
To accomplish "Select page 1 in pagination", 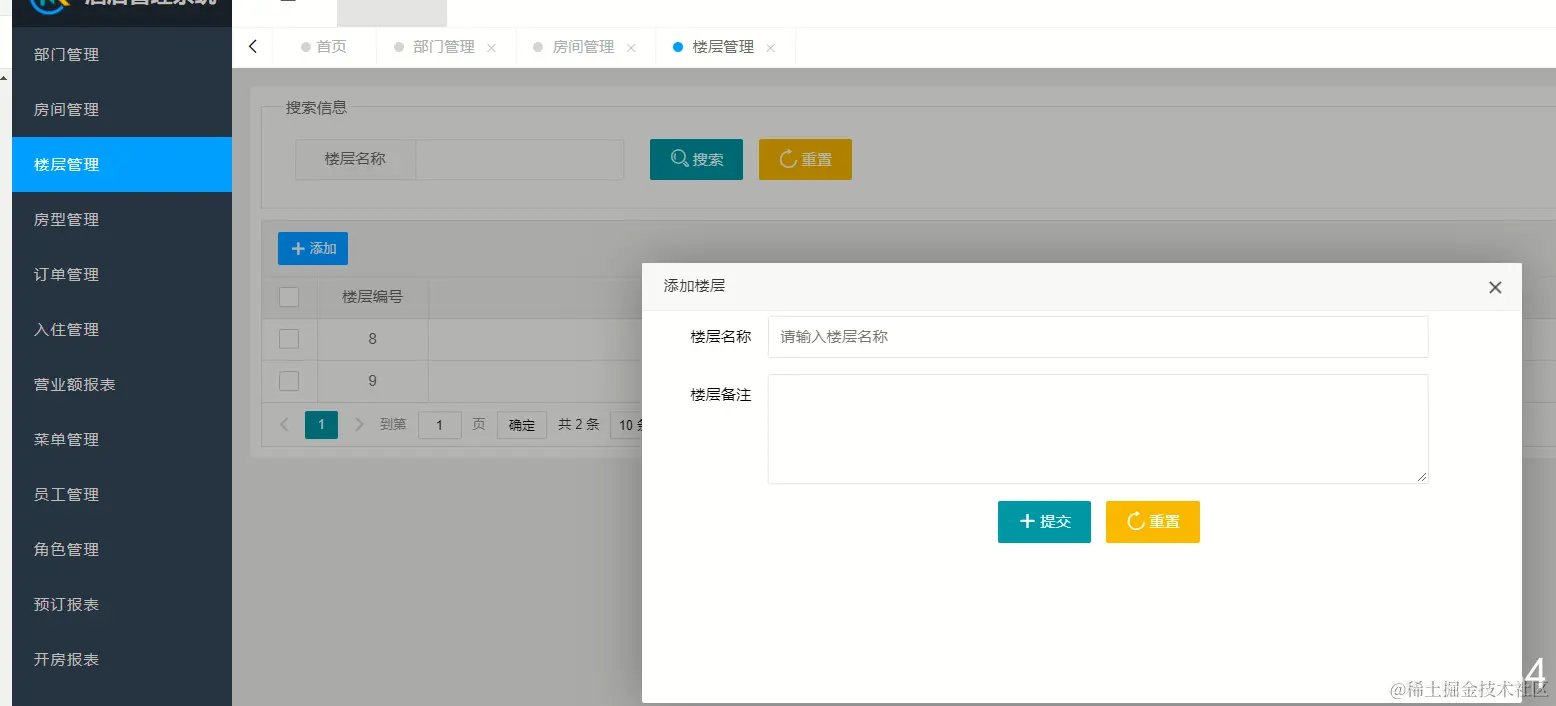I will 321,425.
